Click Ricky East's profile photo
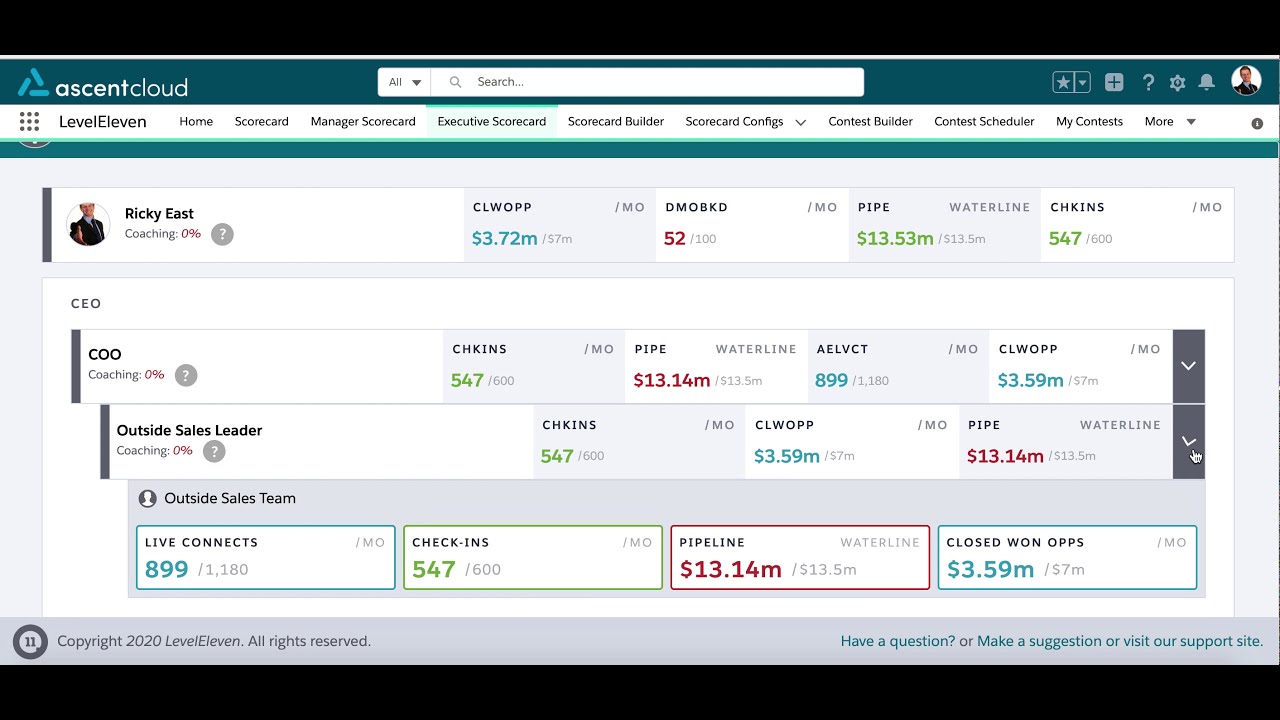 pos(88,224)
